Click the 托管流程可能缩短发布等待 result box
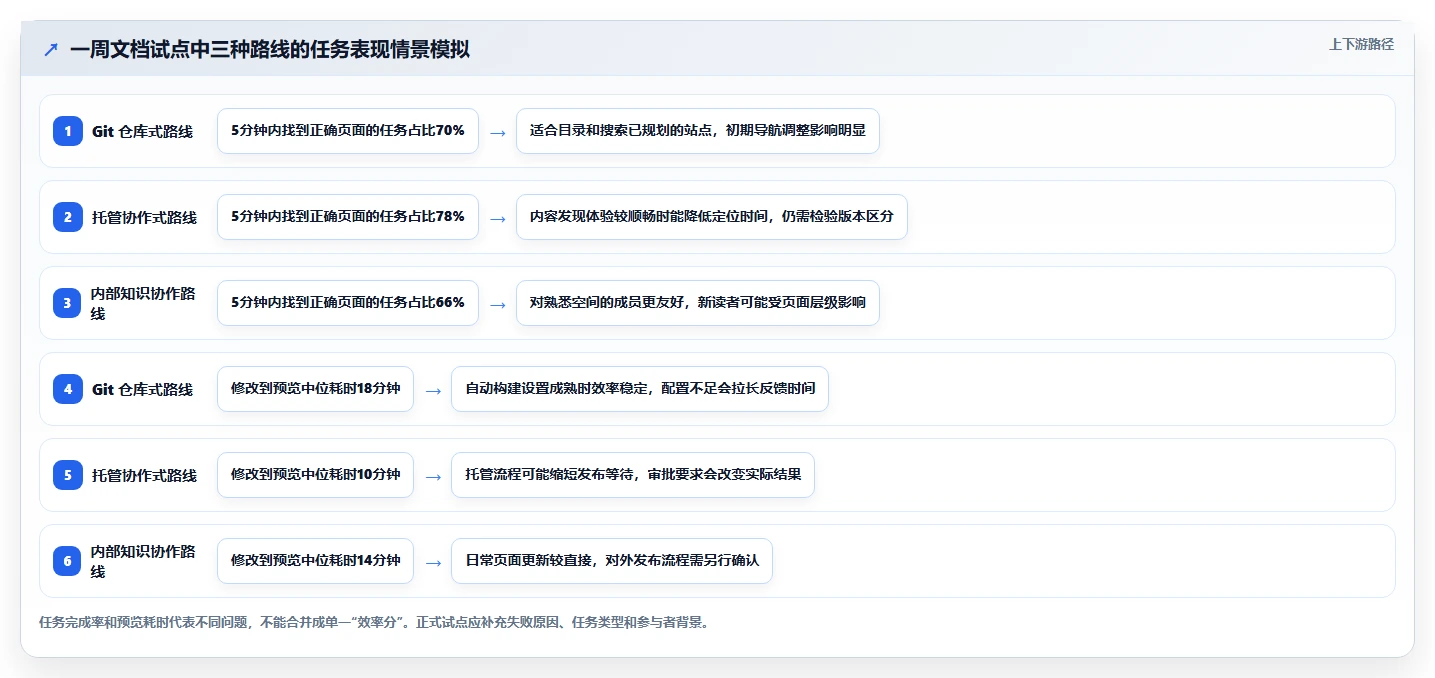 [x=633, y=475]
